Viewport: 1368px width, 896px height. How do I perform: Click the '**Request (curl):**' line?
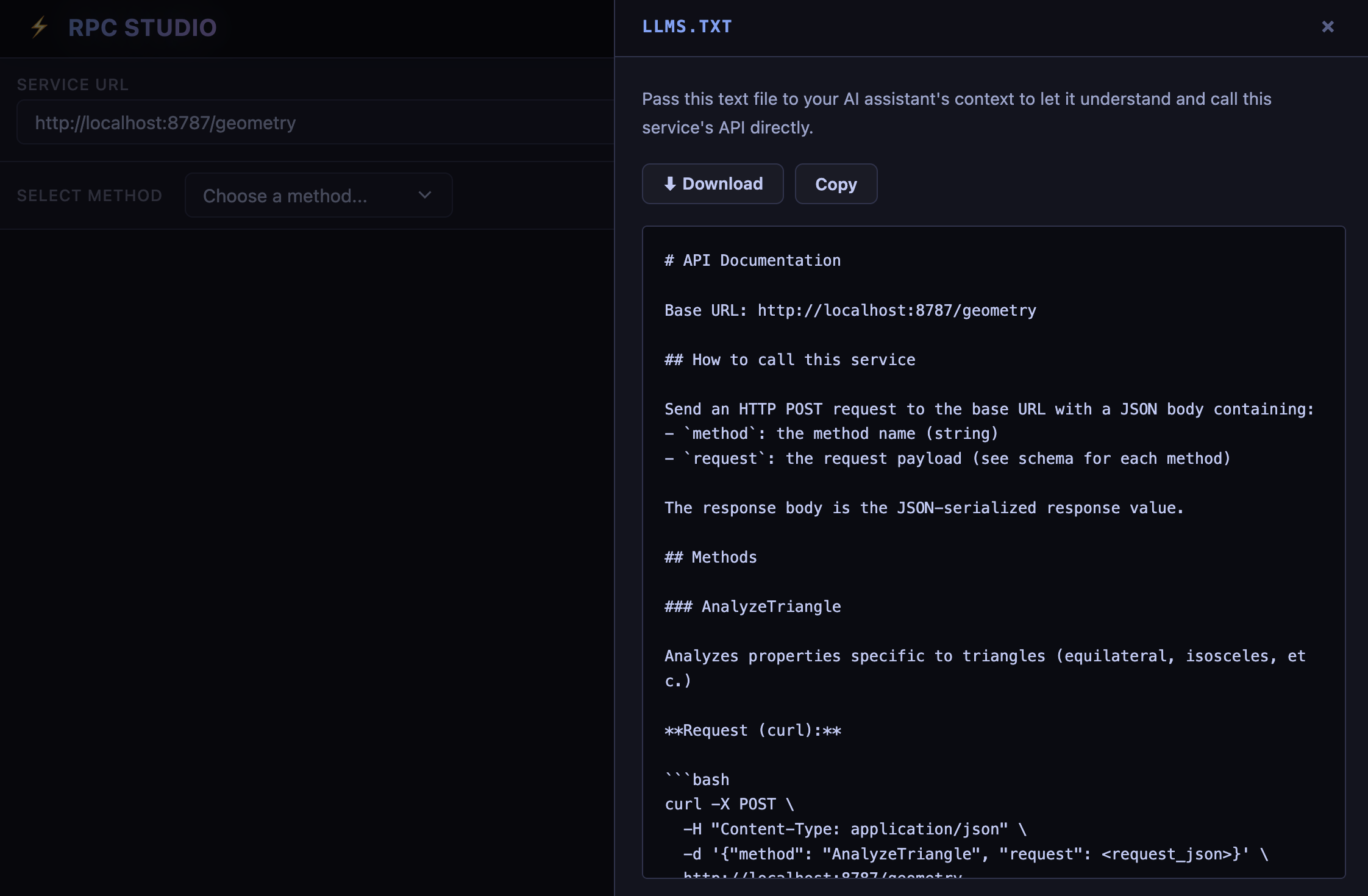tap(752, 730)
